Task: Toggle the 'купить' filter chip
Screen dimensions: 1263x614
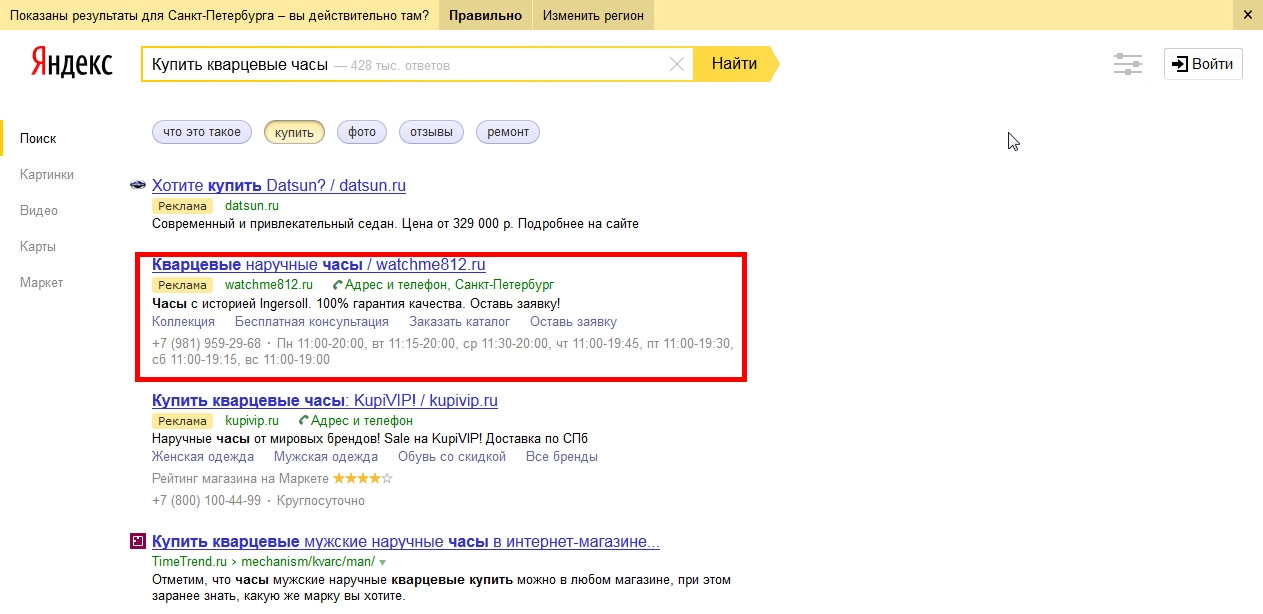Action: [x=294, y=132]
